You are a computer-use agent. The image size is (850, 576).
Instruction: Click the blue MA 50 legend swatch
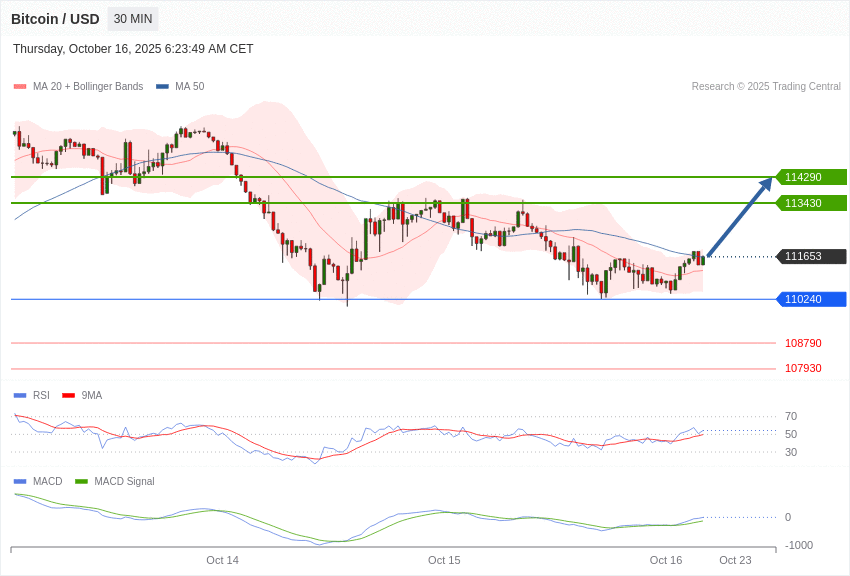(162, 87)
